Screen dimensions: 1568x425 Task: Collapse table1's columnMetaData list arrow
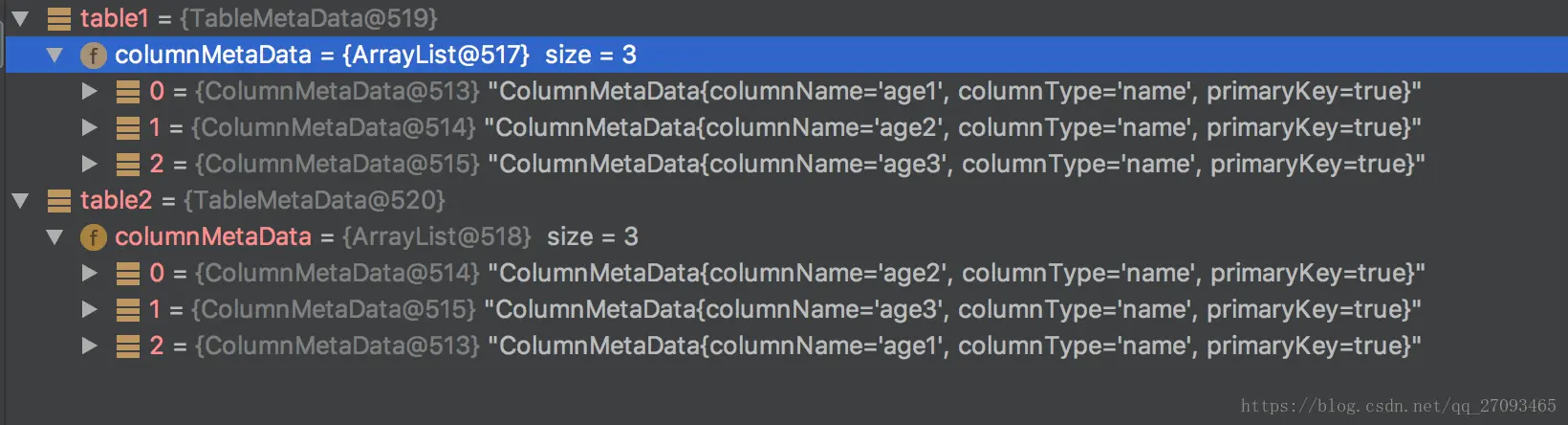pos(54,55)
